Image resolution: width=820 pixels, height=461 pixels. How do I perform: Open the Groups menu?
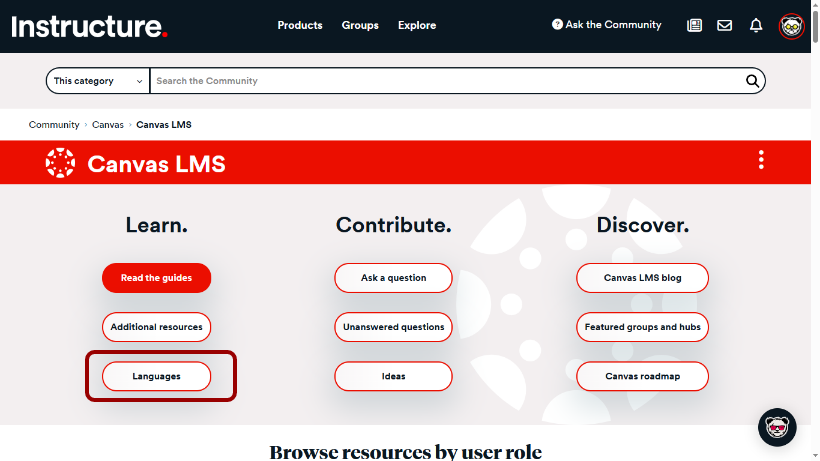[360, 25]
